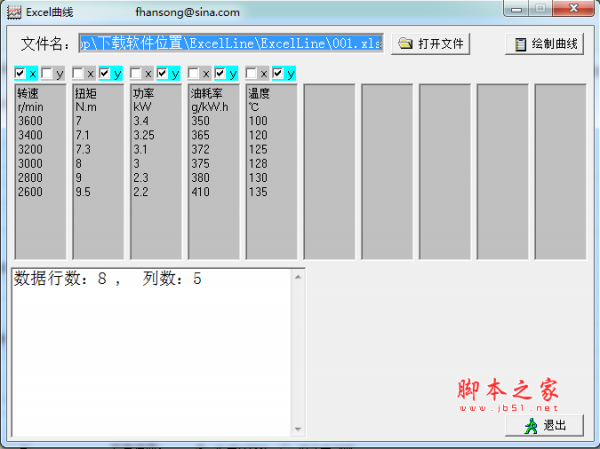This screenshot has height=449, width=600.
Task: Click the g/kW.h unit text
Action: coord(210,107)
